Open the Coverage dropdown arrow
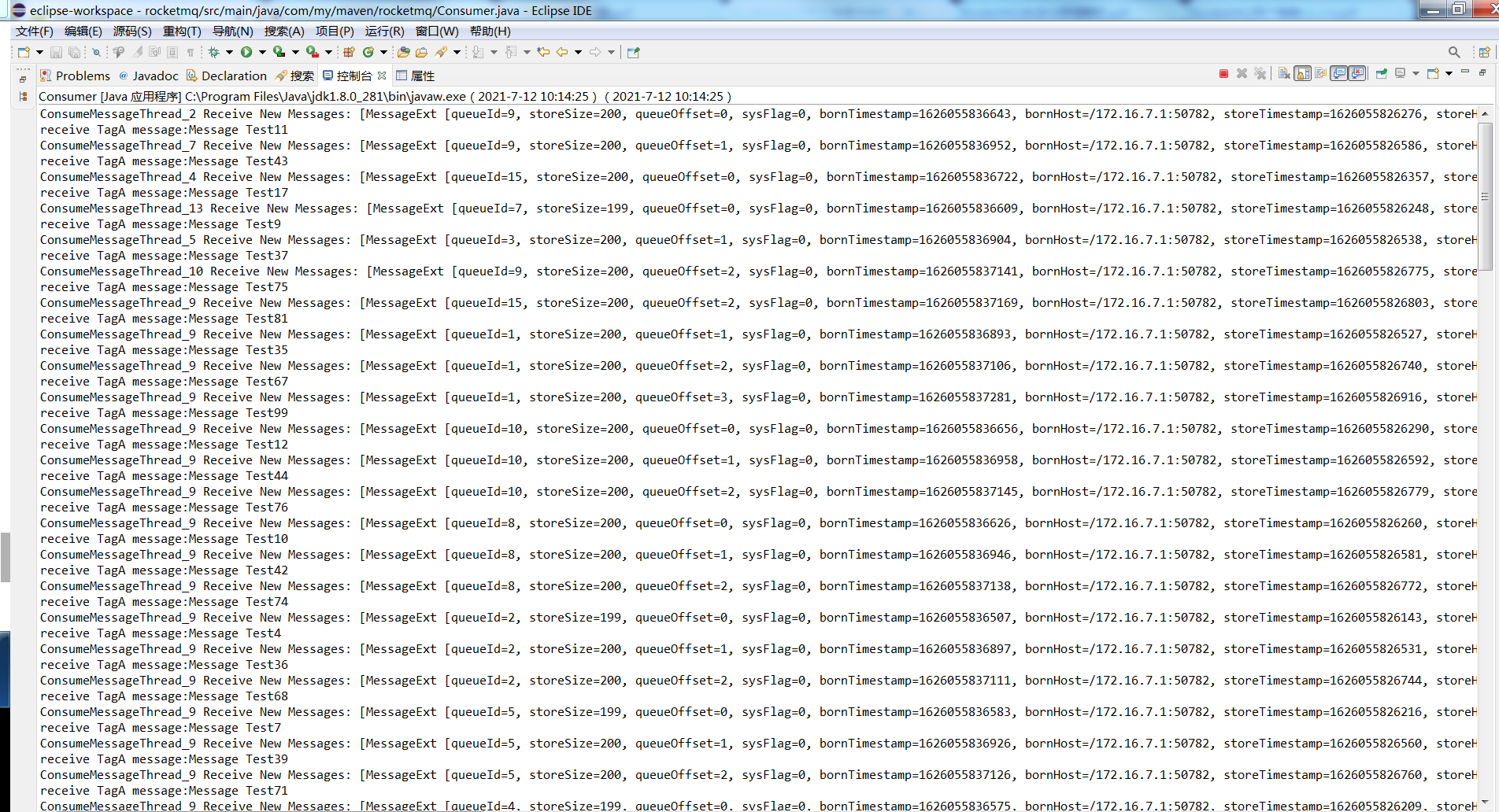The image size is (1499, 812). [295, 52]
